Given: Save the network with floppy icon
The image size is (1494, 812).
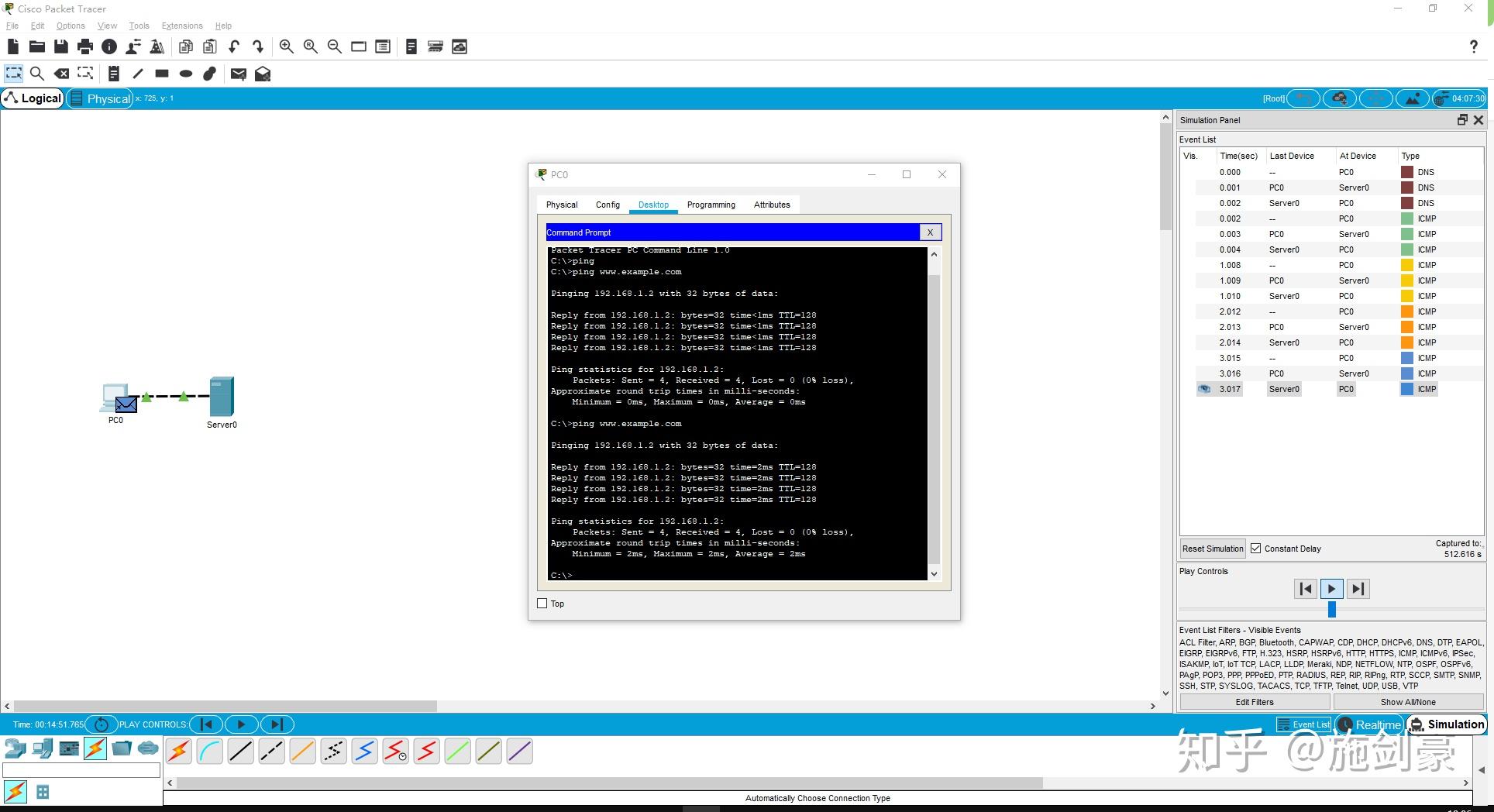Looking at the screenshot, I should click(x=60, y=46).
